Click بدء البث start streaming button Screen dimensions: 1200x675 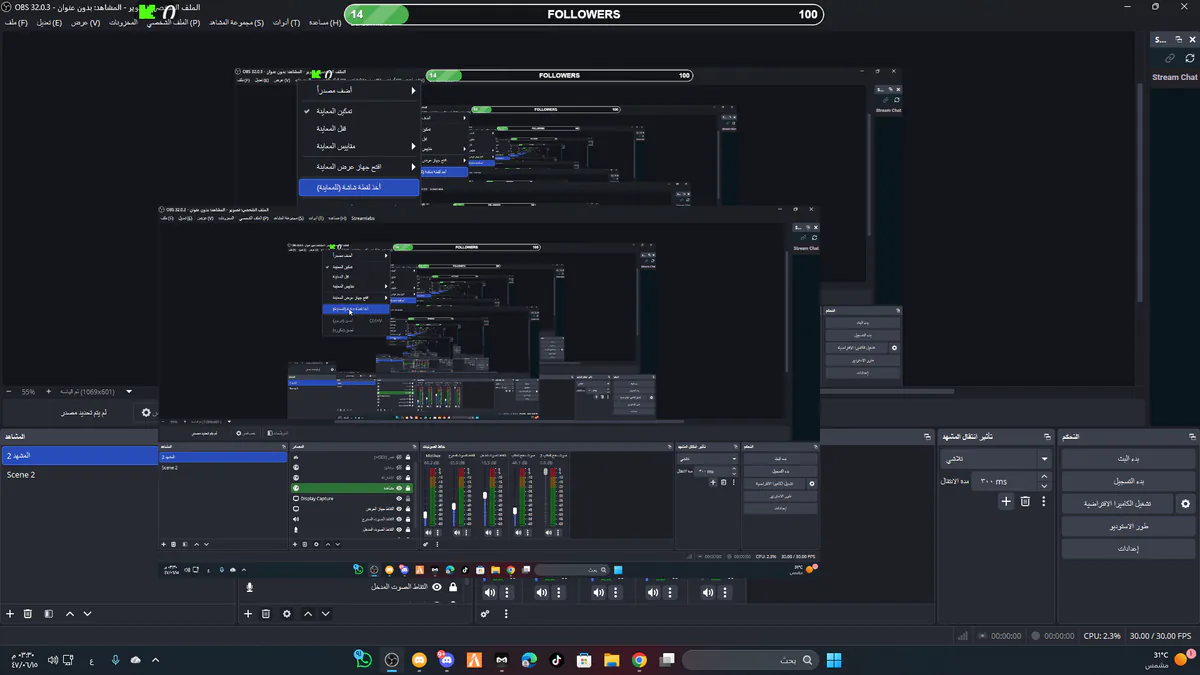pyautogui.click(x=1128, y=458)
